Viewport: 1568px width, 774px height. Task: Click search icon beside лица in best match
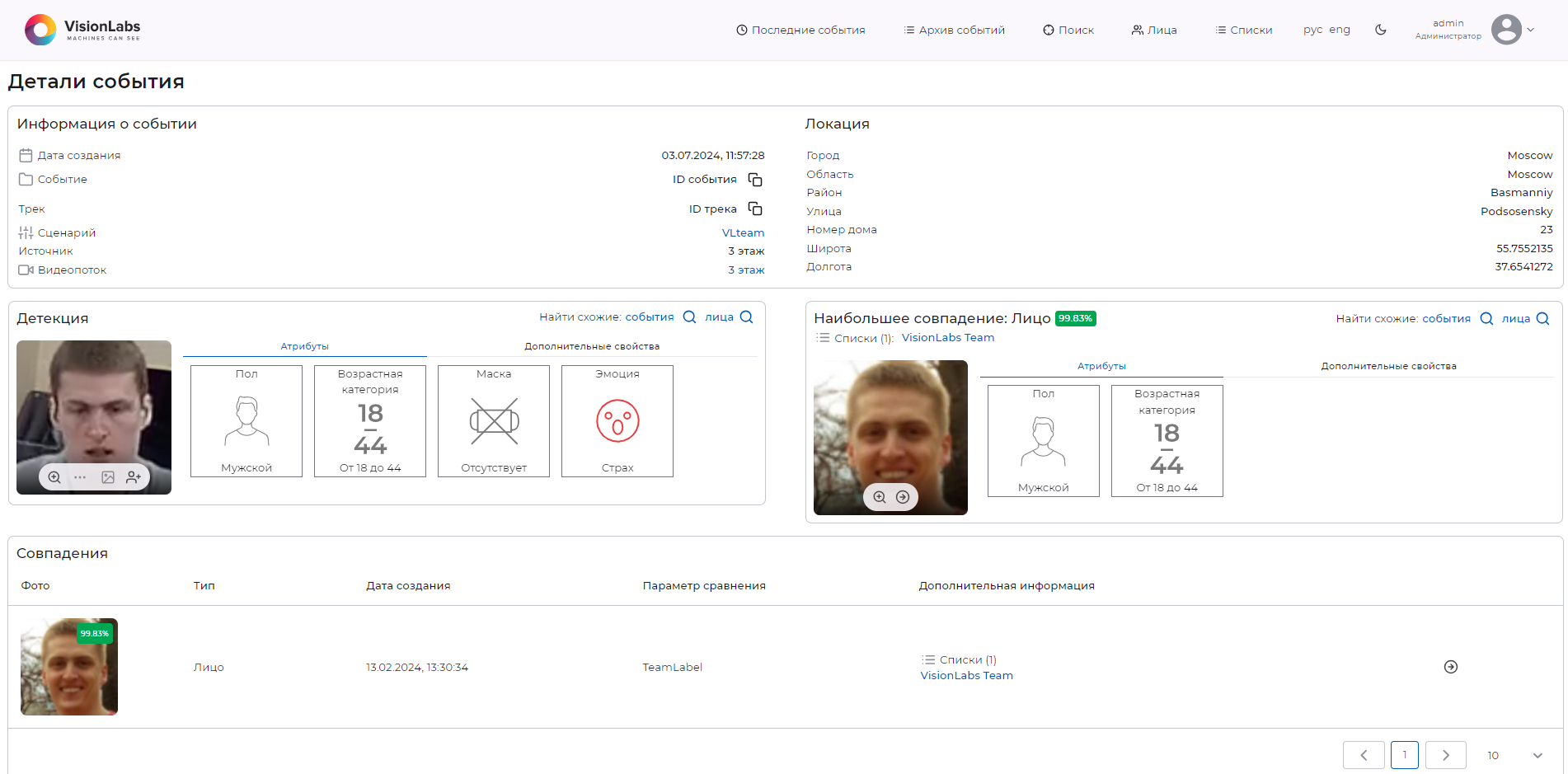(1543, 319)
